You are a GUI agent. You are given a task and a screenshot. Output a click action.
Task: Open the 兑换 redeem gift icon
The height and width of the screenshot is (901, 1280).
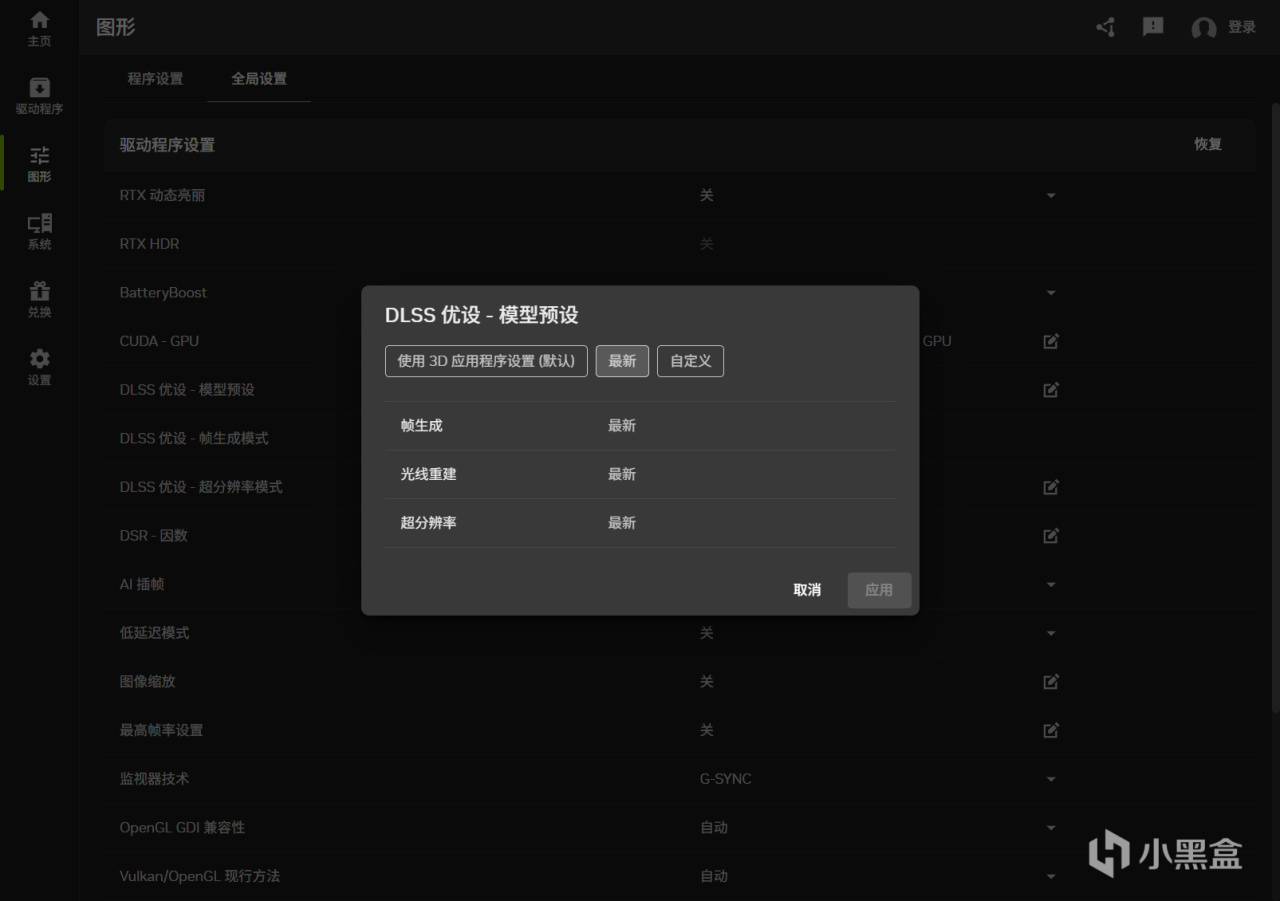click(x=40, y=291)
